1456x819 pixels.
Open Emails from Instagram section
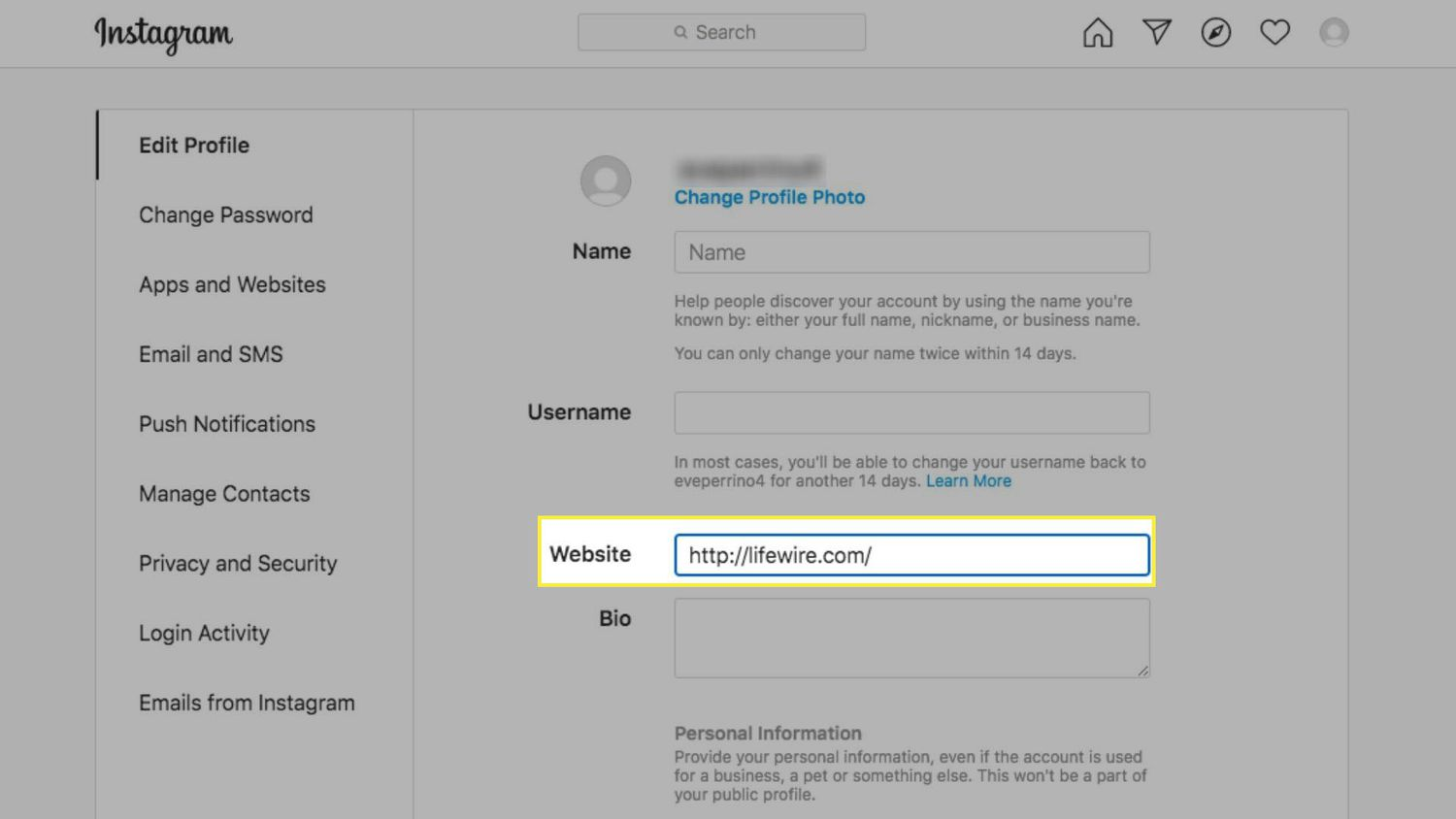pyautogui.click(x=247, y=704)
